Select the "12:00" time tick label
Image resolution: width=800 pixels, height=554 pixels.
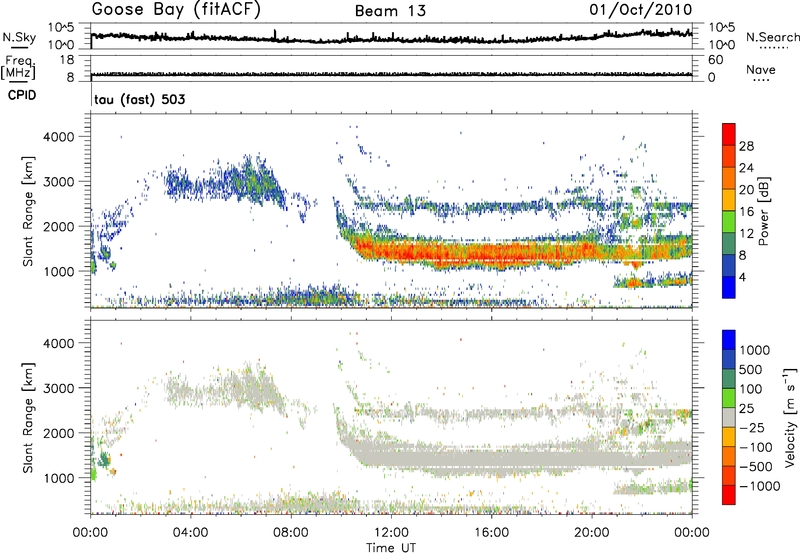(391, 533)
